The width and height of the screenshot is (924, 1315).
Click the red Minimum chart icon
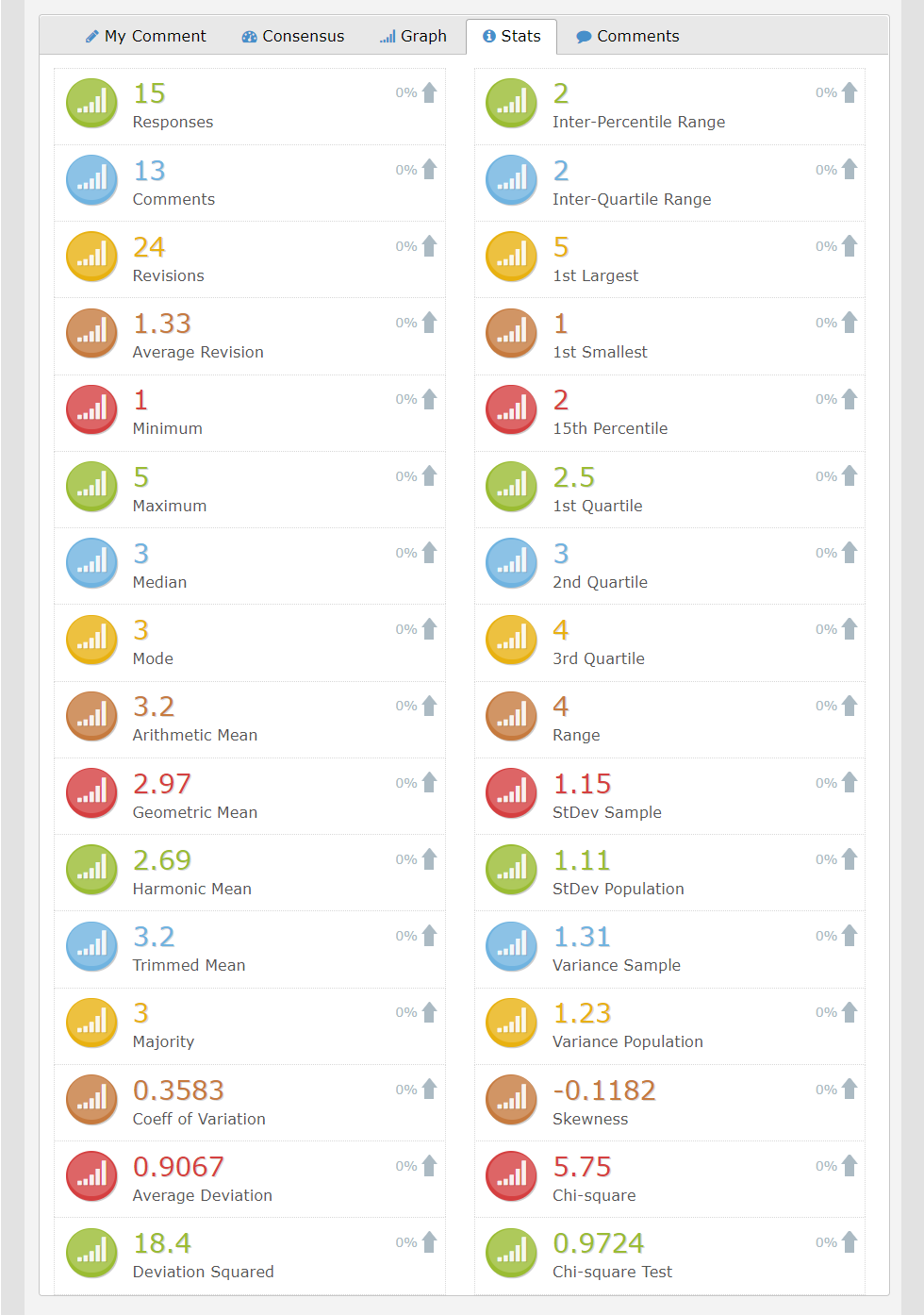click(91, 409)
